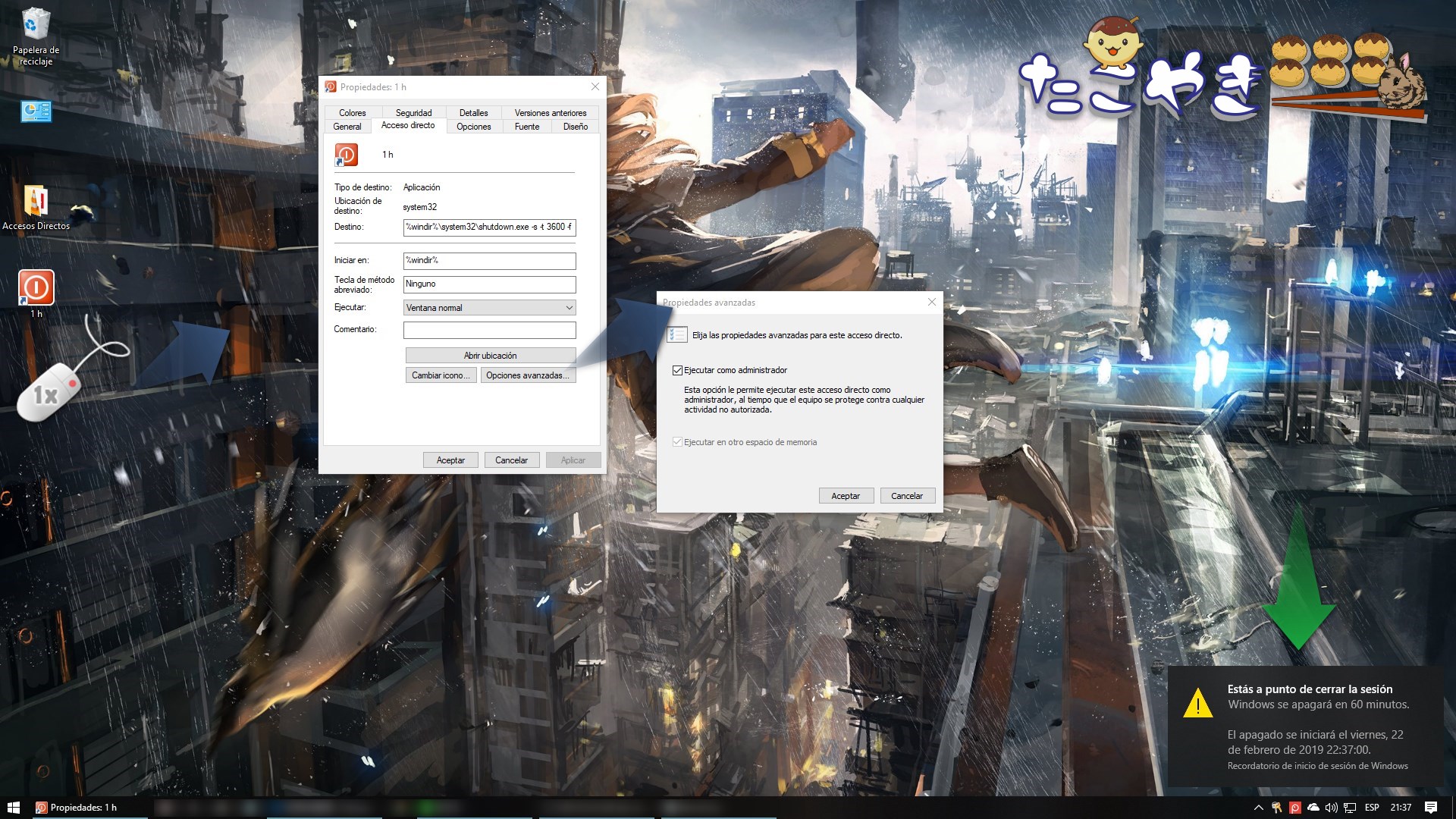Open the OneDrive cloud tray icon
This screenshot has width=1456, height=819.
[x=1313, y=808]
